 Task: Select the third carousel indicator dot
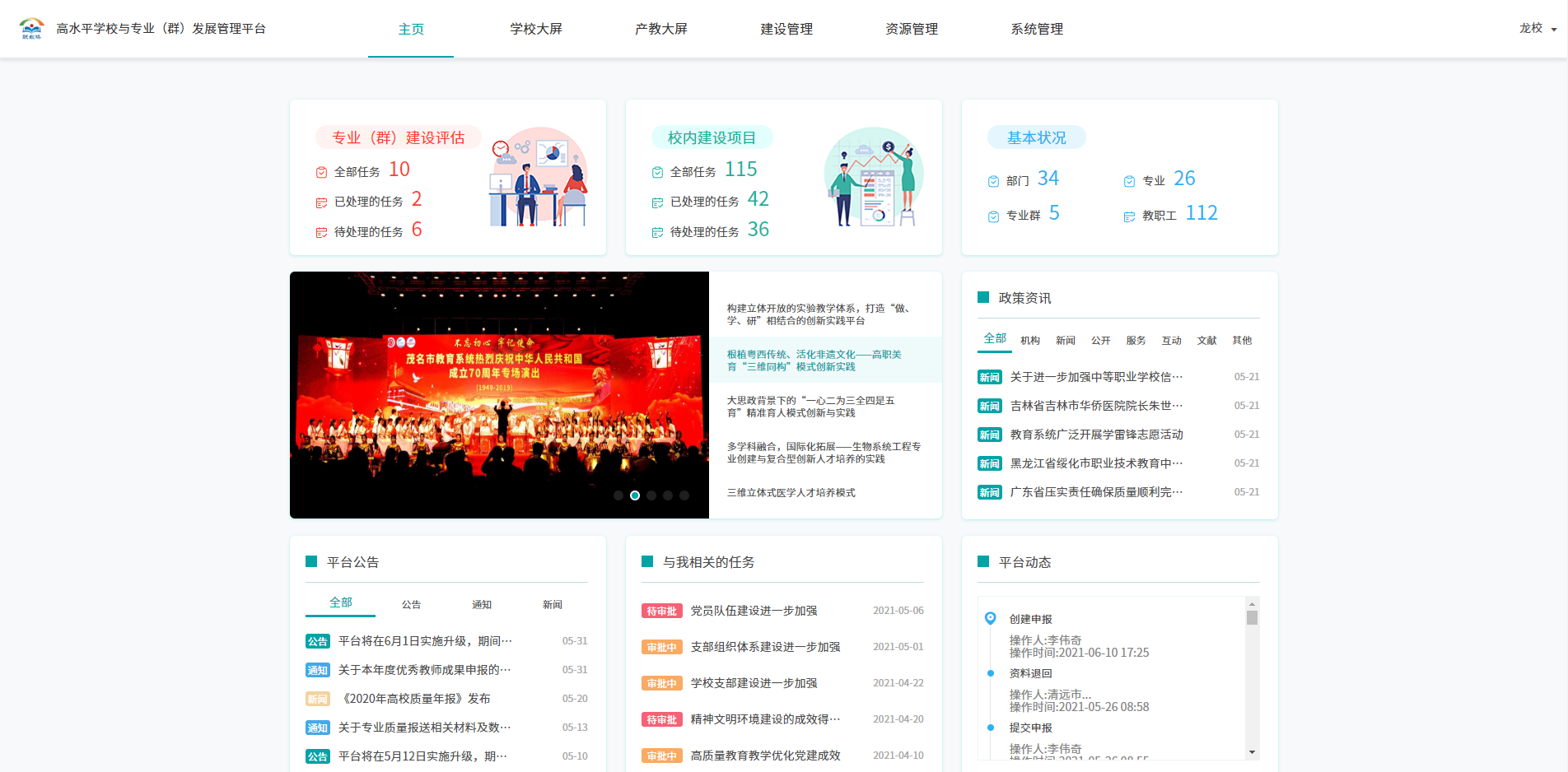click(651, 495)
